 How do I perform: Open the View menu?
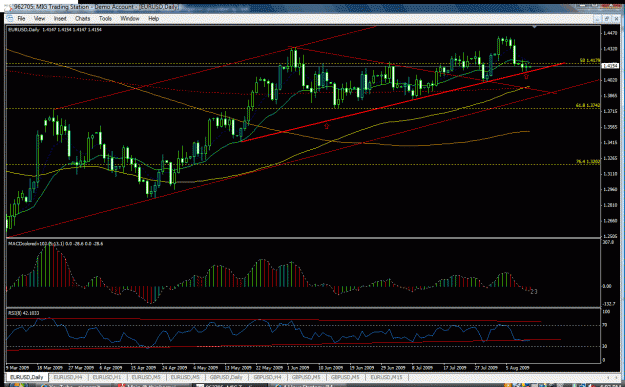(39, 18)
